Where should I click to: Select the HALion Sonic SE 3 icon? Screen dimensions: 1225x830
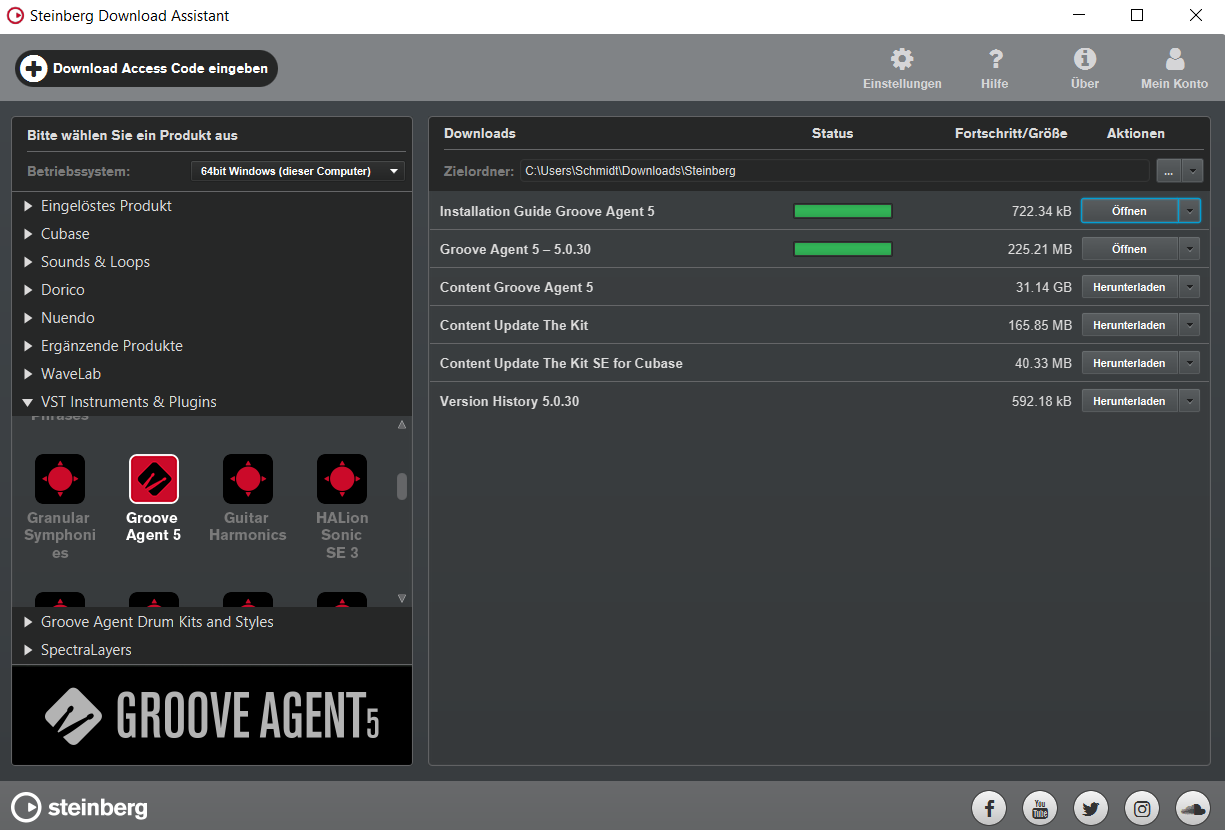pyautogui.click(x=342, y=479)
